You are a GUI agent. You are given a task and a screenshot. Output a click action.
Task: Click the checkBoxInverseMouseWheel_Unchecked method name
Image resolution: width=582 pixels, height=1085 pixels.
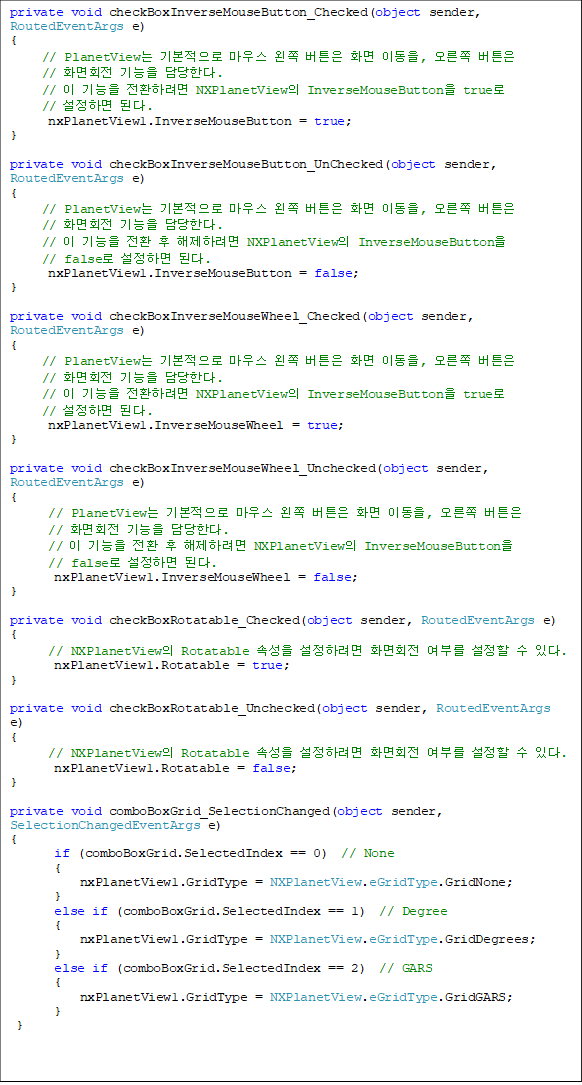click(x=242, y=468)
